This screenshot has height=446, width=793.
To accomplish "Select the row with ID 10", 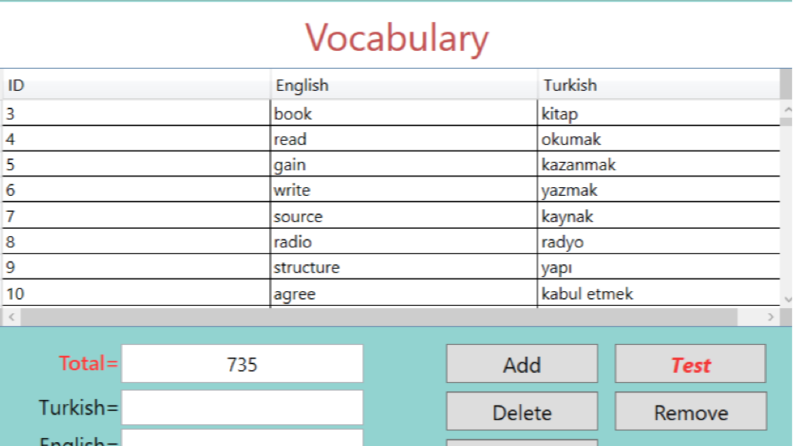I will 391,293.
